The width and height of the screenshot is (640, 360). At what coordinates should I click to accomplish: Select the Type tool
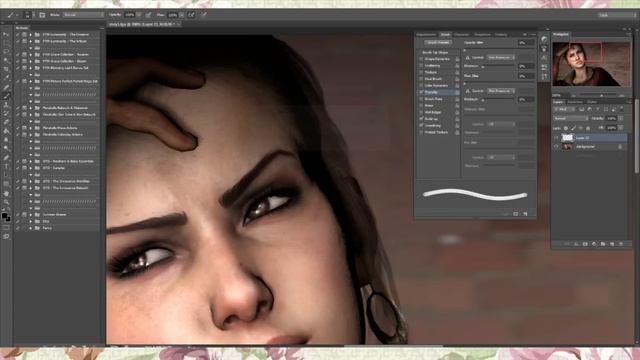coord(6,166)
